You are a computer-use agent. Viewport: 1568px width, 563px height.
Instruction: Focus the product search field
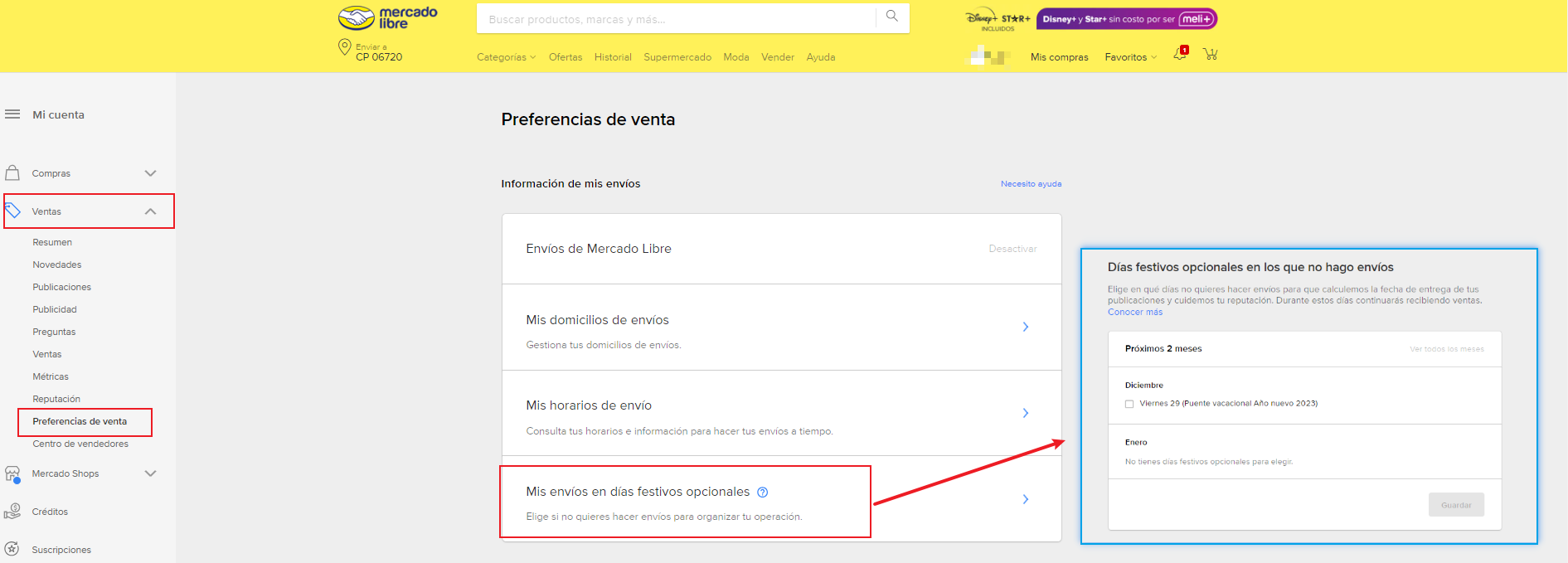click(676, 19)
